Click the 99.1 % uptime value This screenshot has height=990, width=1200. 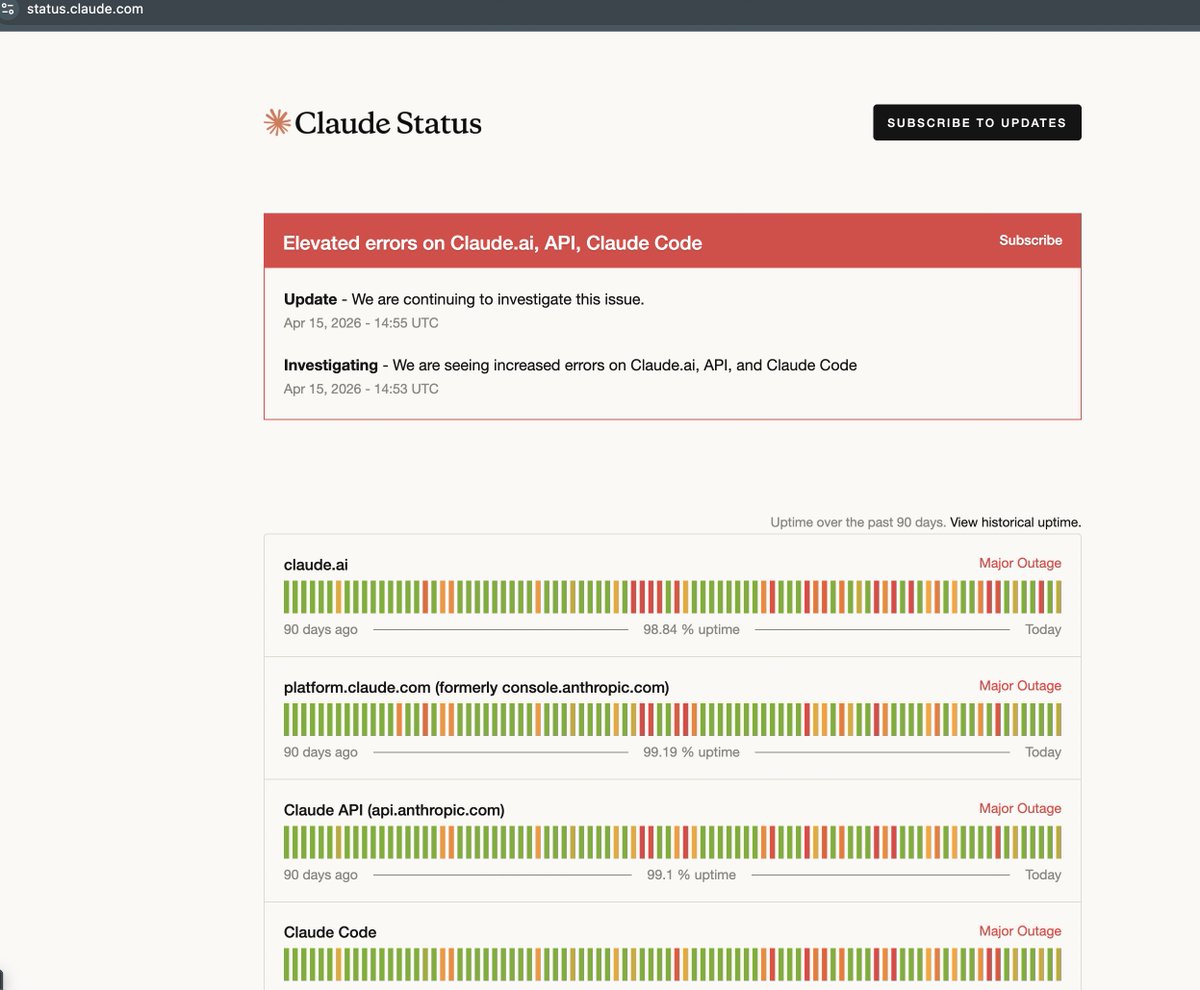point(691,875)
